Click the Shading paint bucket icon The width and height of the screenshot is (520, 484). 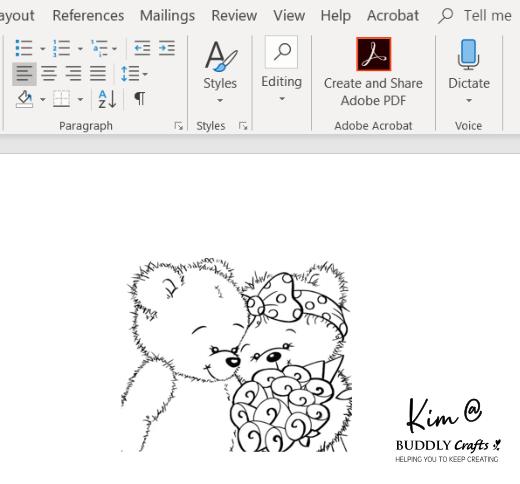(x=25, y=99)
